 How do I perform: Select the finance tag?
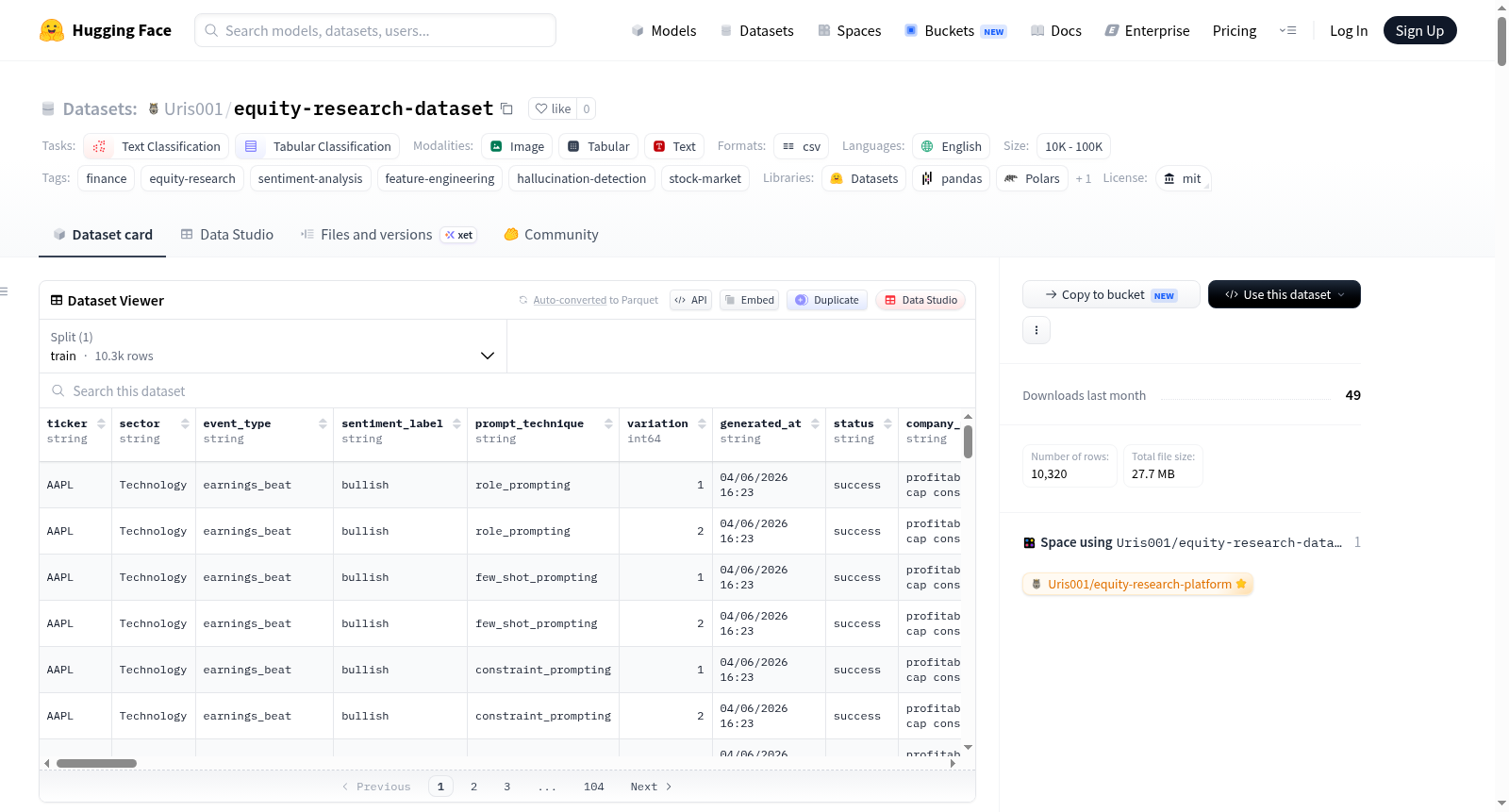106,178
